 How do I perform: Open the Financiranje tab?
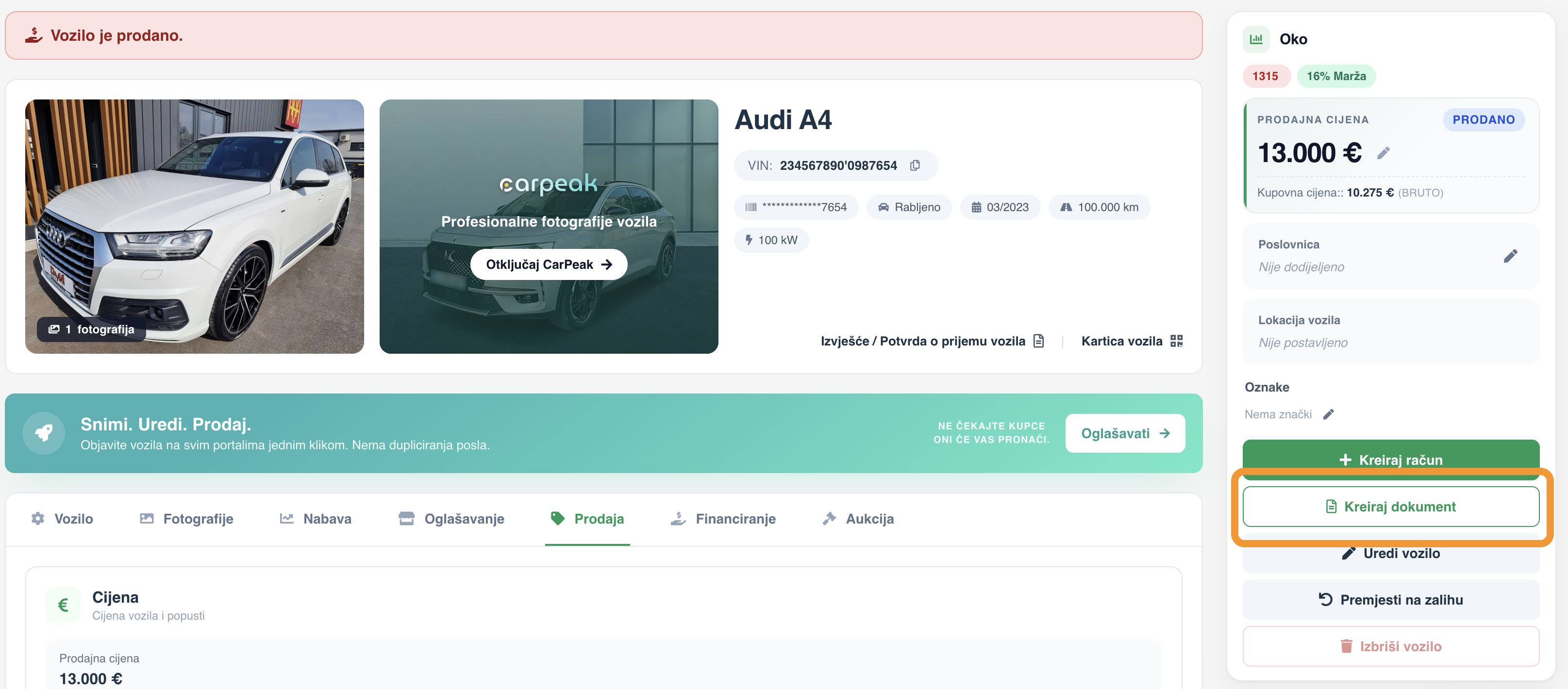(724, 519)
